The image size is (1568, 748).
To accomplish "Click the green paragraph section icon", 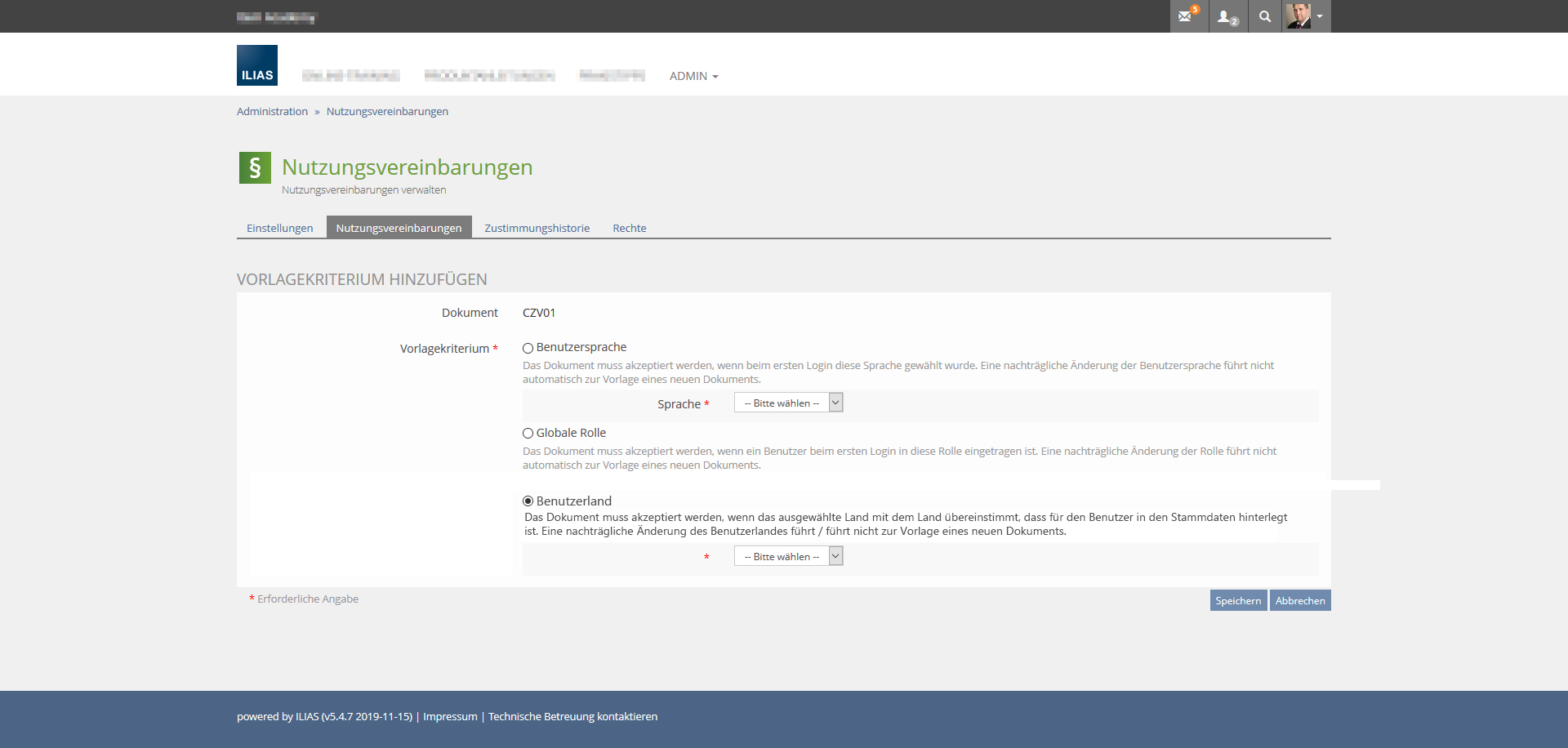I will click(x=255, y=167).
